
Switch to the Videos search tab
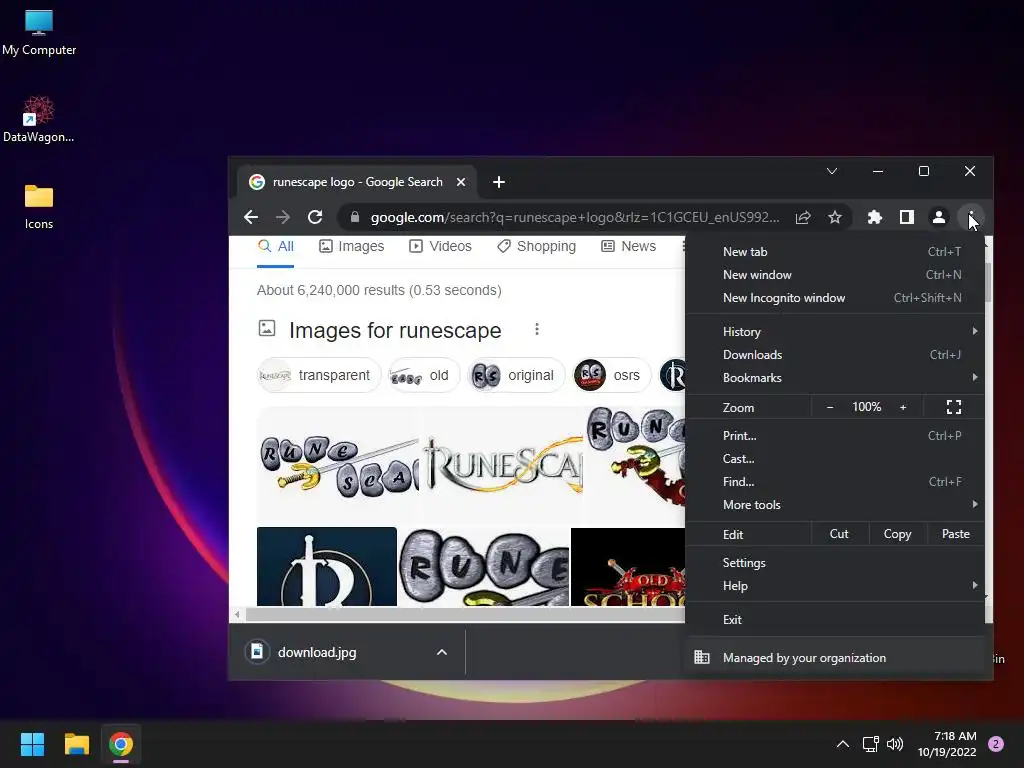440,247
